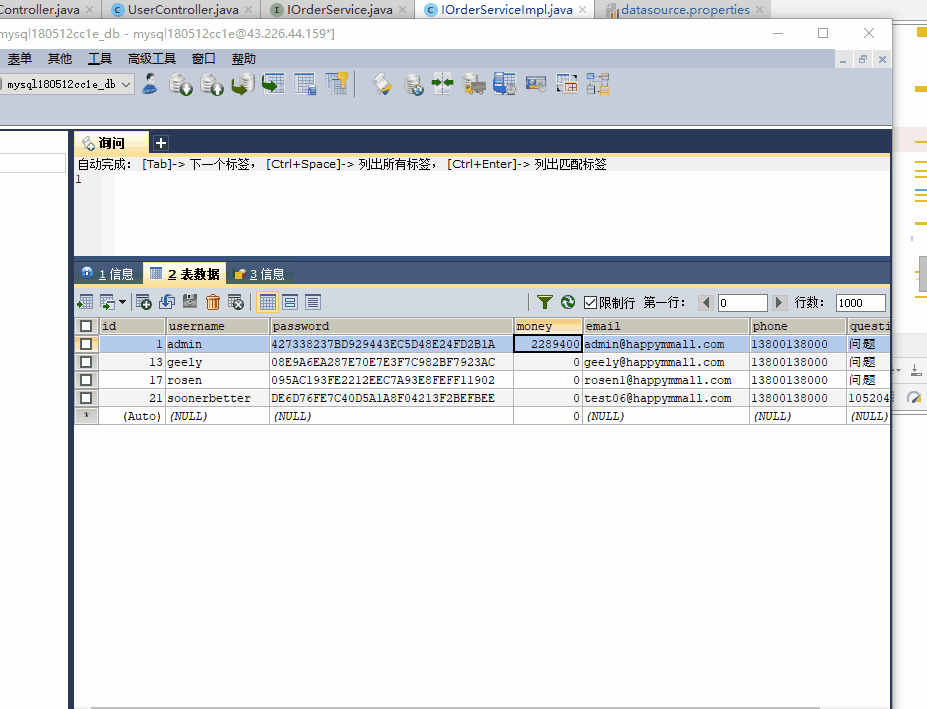Click the trash icon to delete selected rows
Image resolution: width=927 pixels, height=709 pixels.
coord(213,302)
